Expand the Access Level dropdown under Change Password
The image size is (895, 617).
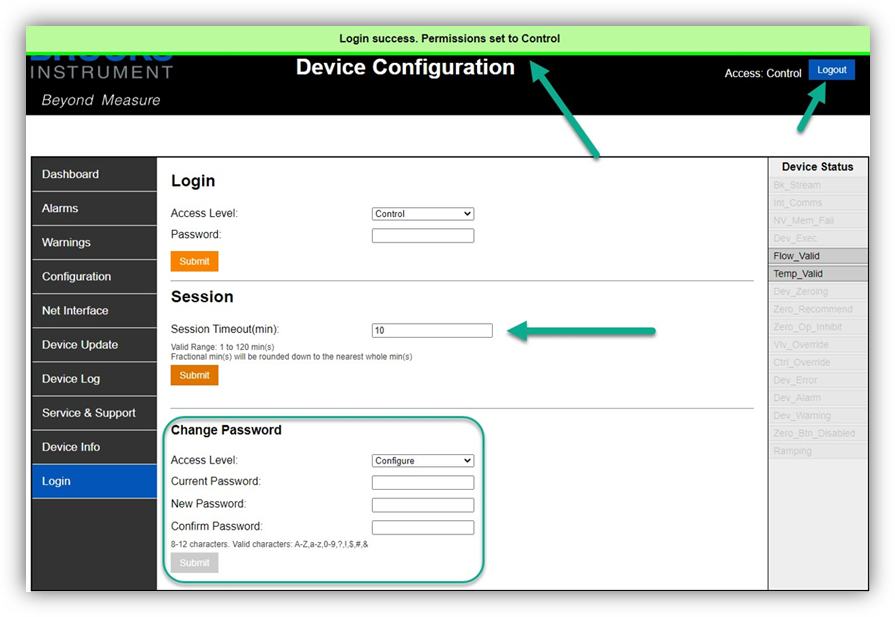pyautogui.click(x=422, y=460)
